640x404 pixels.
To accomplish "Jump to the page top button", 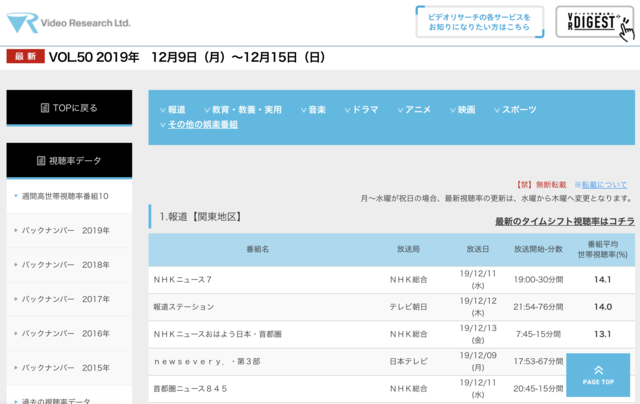I will (598, 375).
